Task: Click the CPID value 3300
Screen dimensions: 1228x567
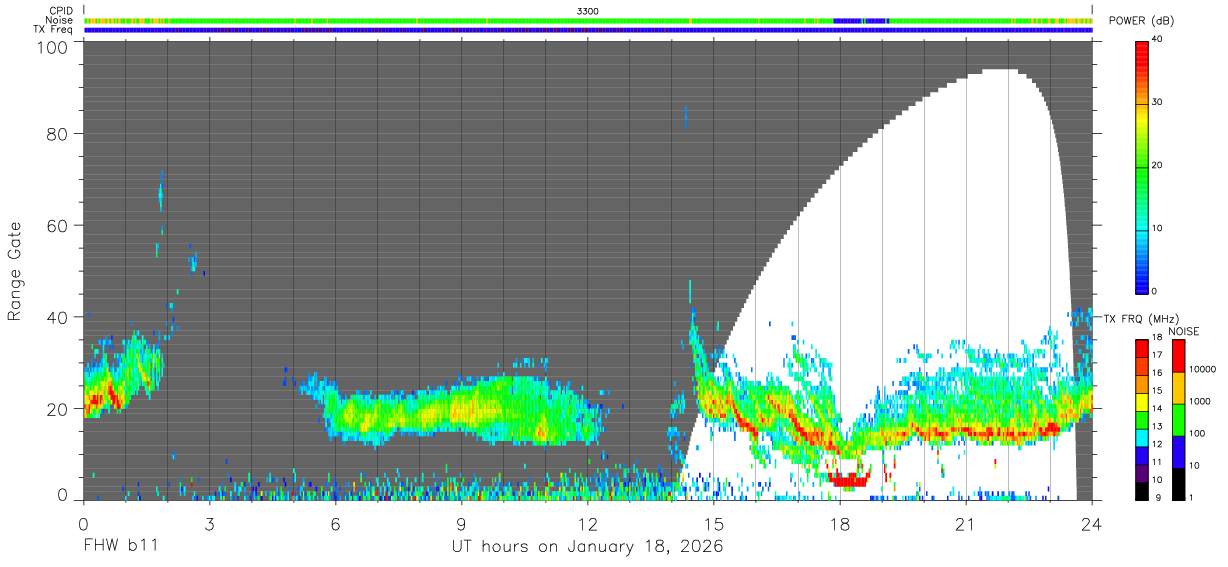Action: pos(589,11)
